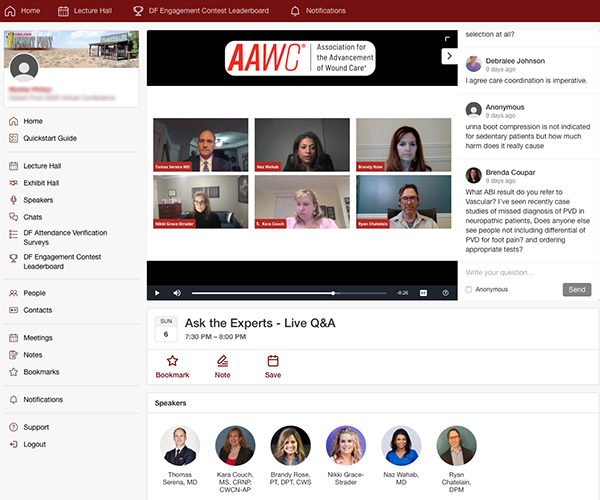The height and width of the screenshot is (500, 600).
Task: Click the sidebar Lecture Hall calendar icon
Action: [x=13, y=166]
